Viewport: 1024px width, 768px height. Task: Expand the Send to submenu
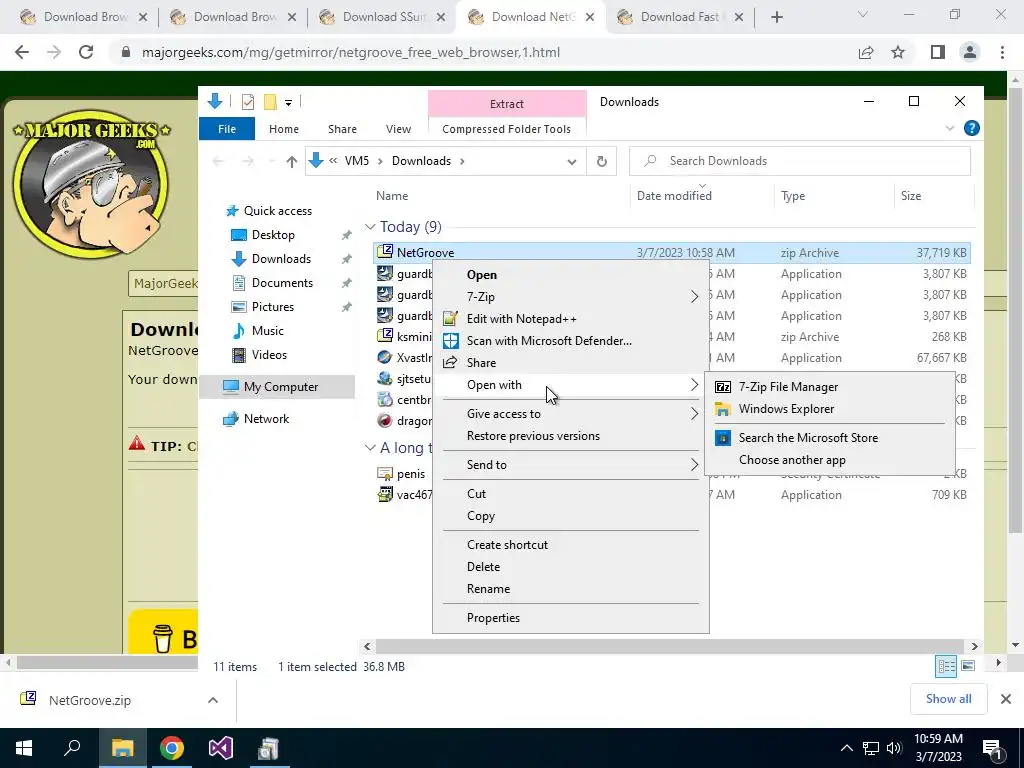pyautogui.click(x=571, y=464)
